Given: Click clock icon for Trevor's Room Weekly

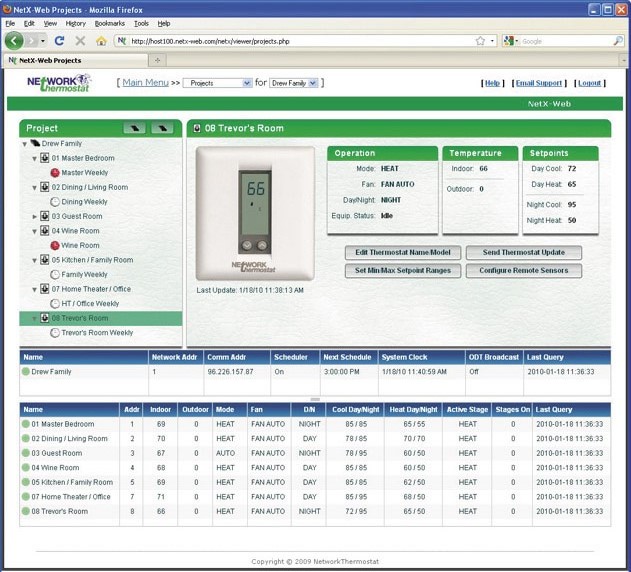Looking at the screenshot, I should point(55,332).
